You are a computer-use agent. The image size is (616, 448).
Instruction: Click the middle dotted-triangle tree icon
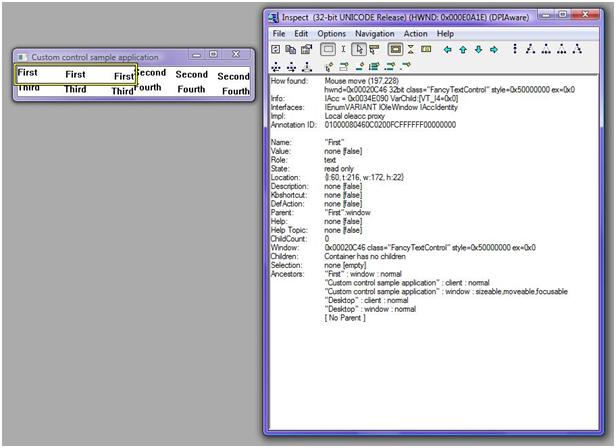point(546,49)
